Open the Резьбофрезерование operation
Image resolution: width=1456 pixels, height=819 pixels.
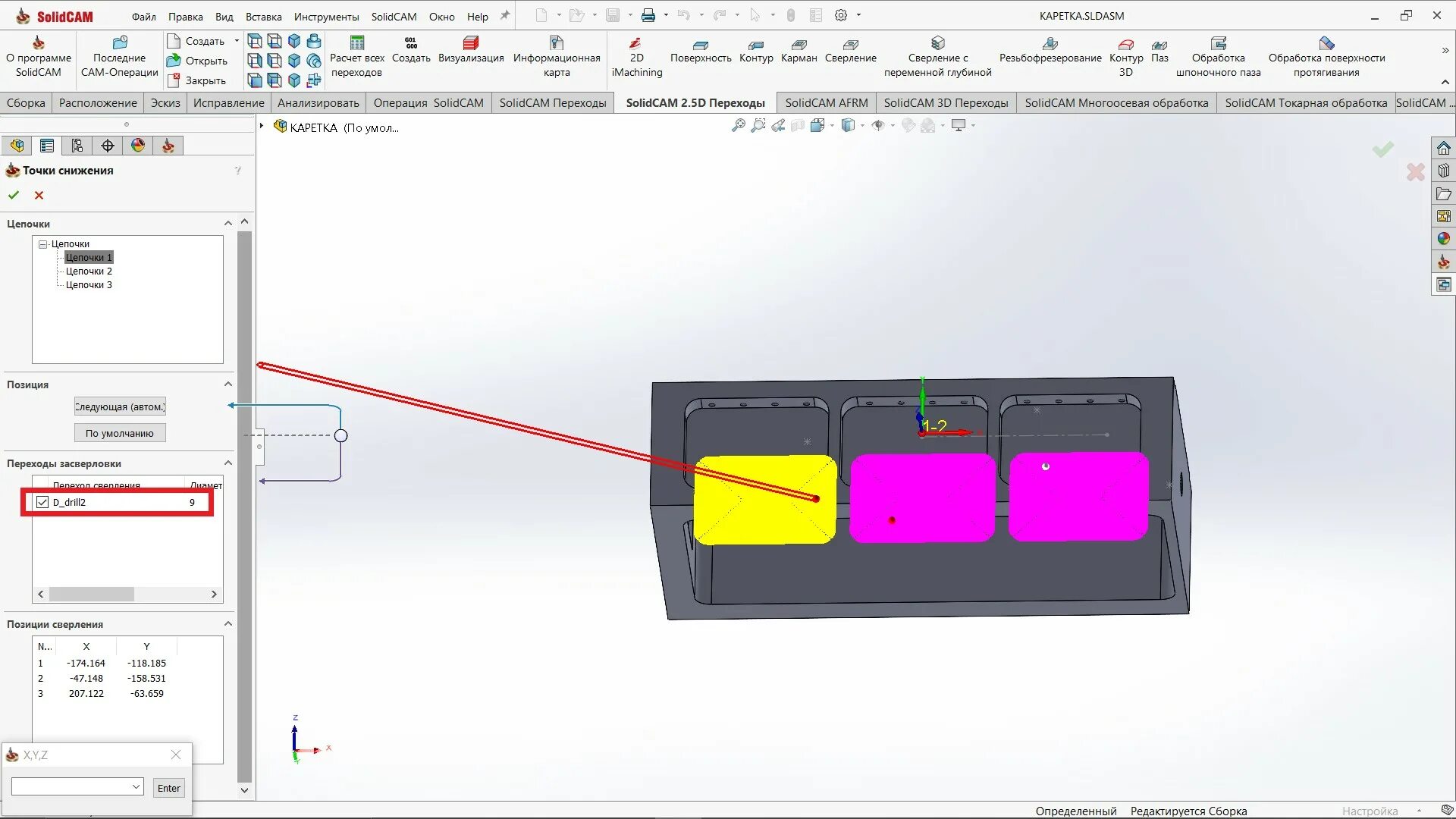[x=1050, y=50]
